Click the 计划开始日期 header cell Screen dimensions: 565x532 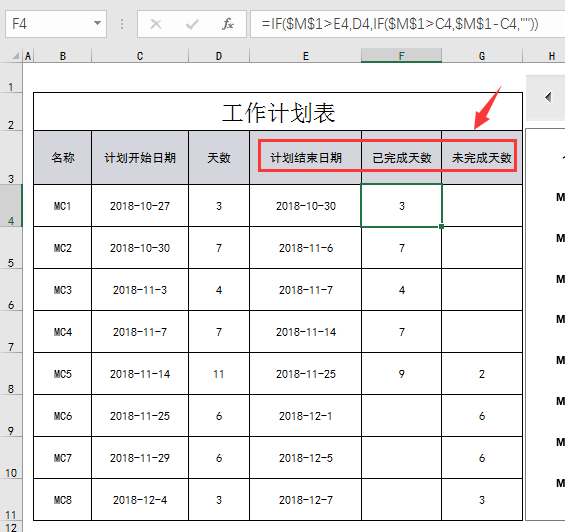140,158
